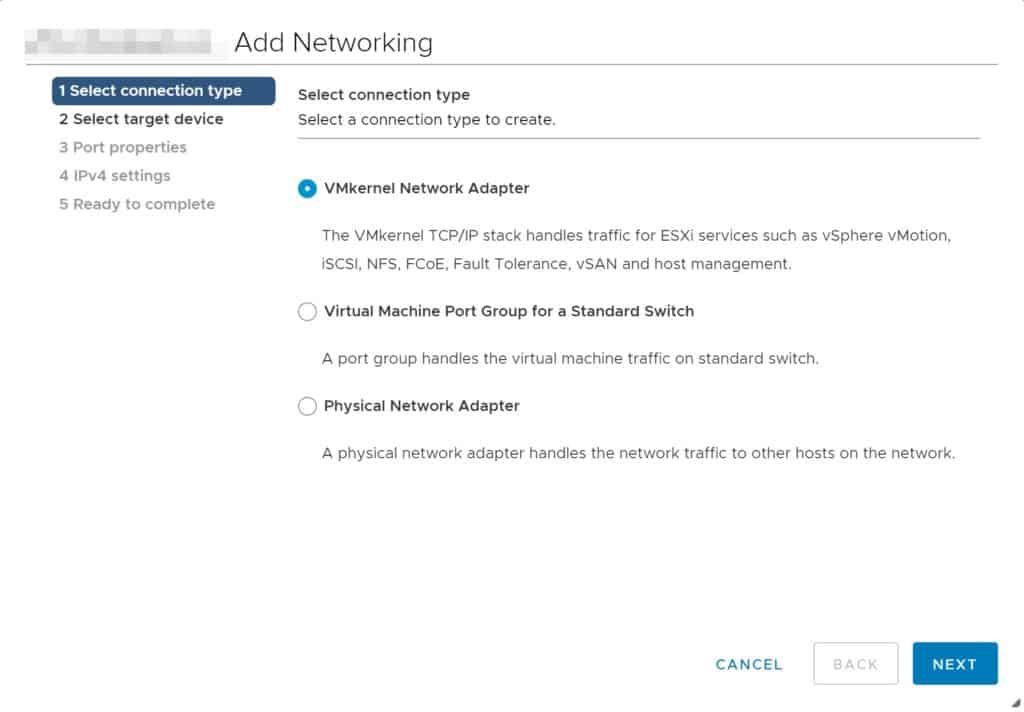1024x712 pixels.
Task: Click the Add Networking wizard title
Action: [334, 42]
